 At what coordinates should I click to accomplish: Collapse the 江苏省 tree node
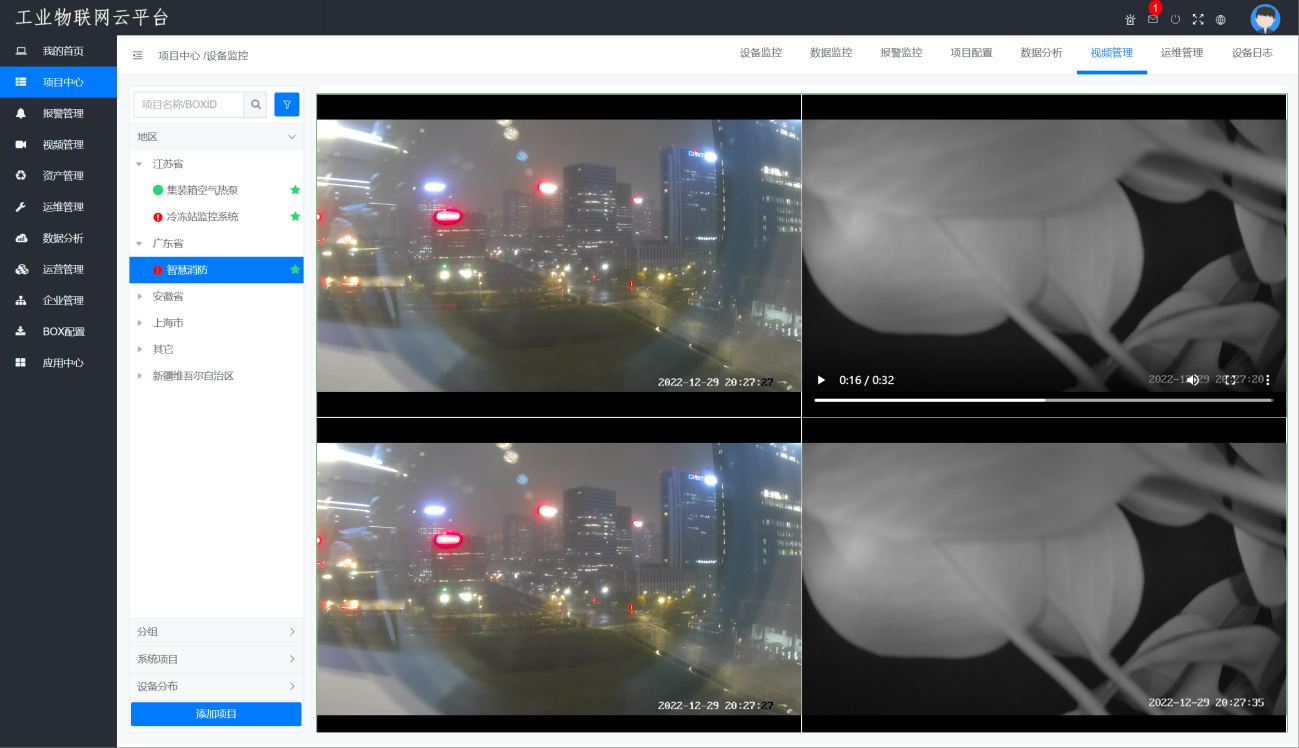139,164
